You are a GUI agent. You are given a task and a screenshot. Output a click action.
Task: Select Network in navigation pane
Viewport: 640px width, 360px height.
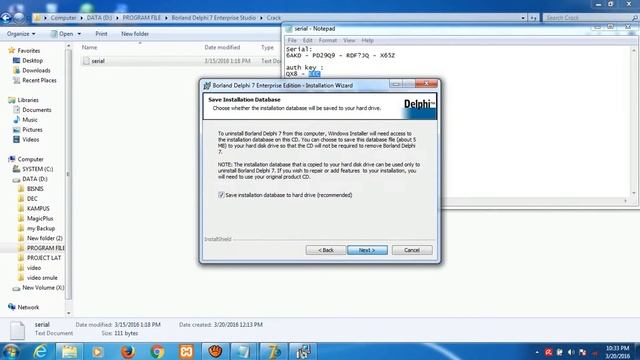pyautogui.click(x=28, y=307)
